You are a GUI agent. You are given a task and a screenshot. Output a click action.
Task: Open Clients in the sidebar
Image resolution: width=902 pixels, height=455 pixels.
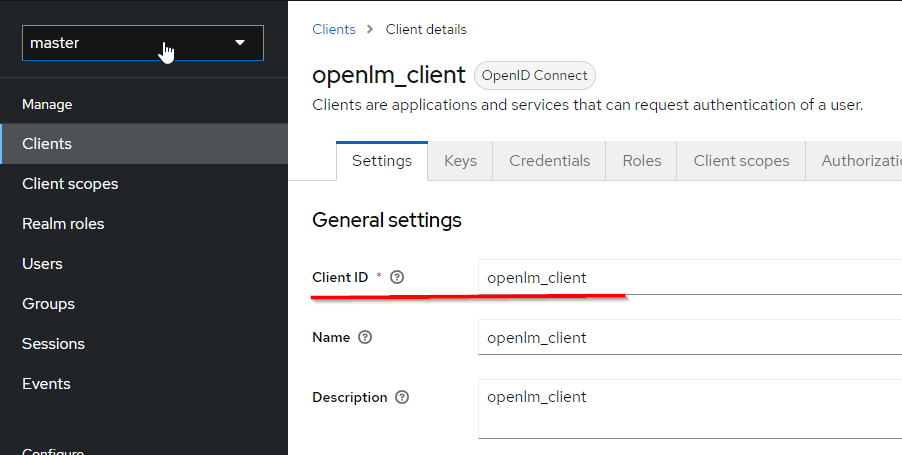[47, 144]
